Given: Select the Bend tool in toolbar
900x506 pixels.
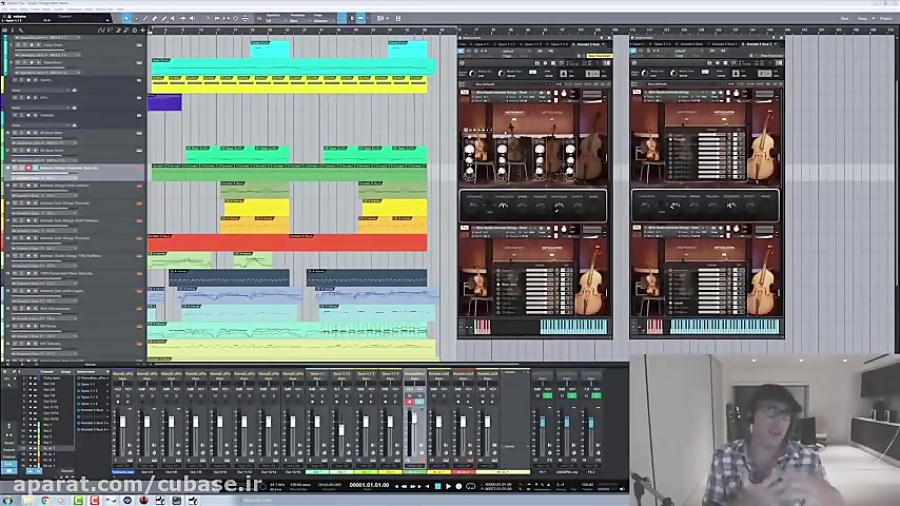Looking at the screenshot, I should (183, 18).
